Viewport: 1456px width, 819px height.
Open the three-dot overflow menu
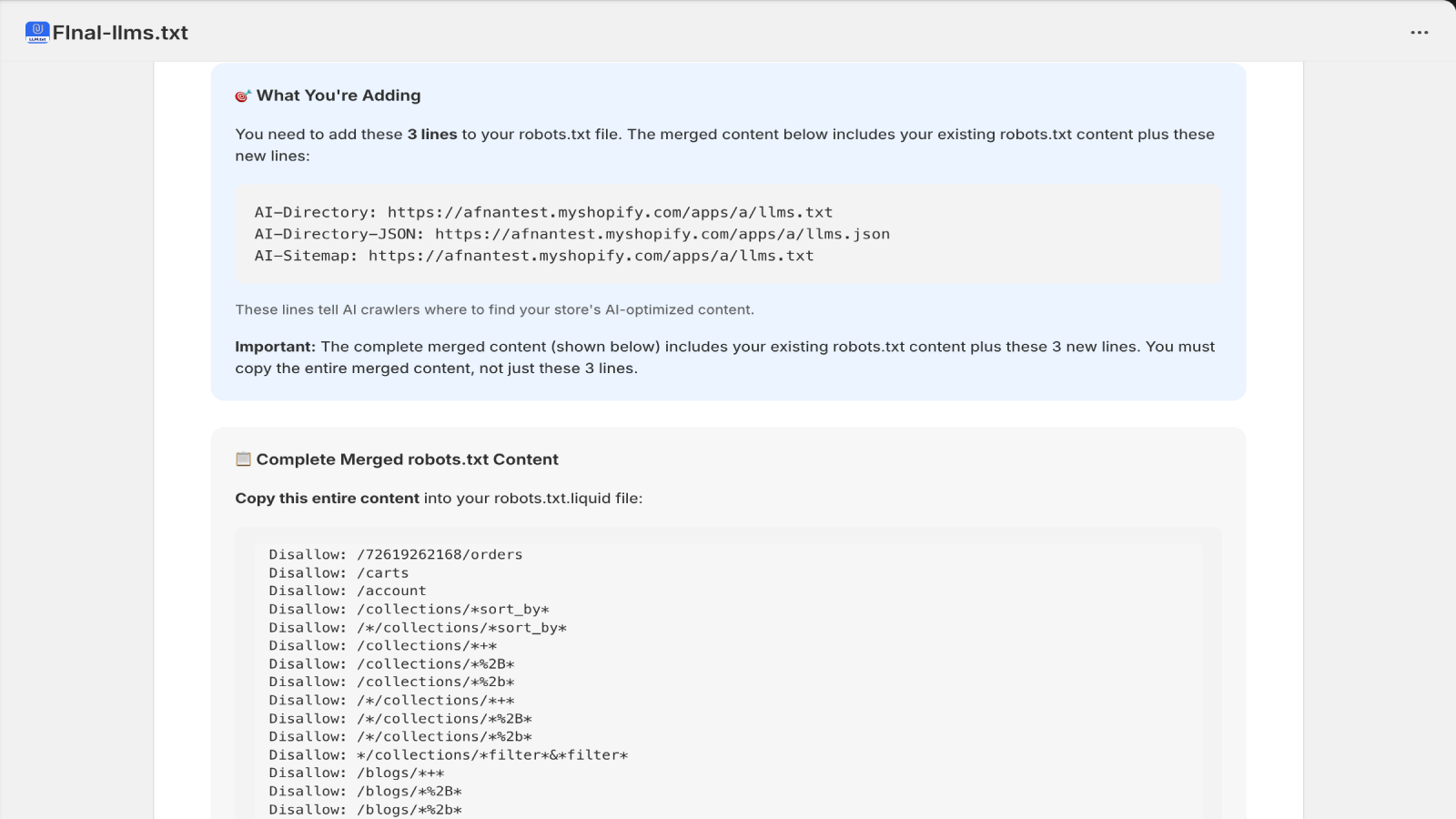click(1420, 33)
